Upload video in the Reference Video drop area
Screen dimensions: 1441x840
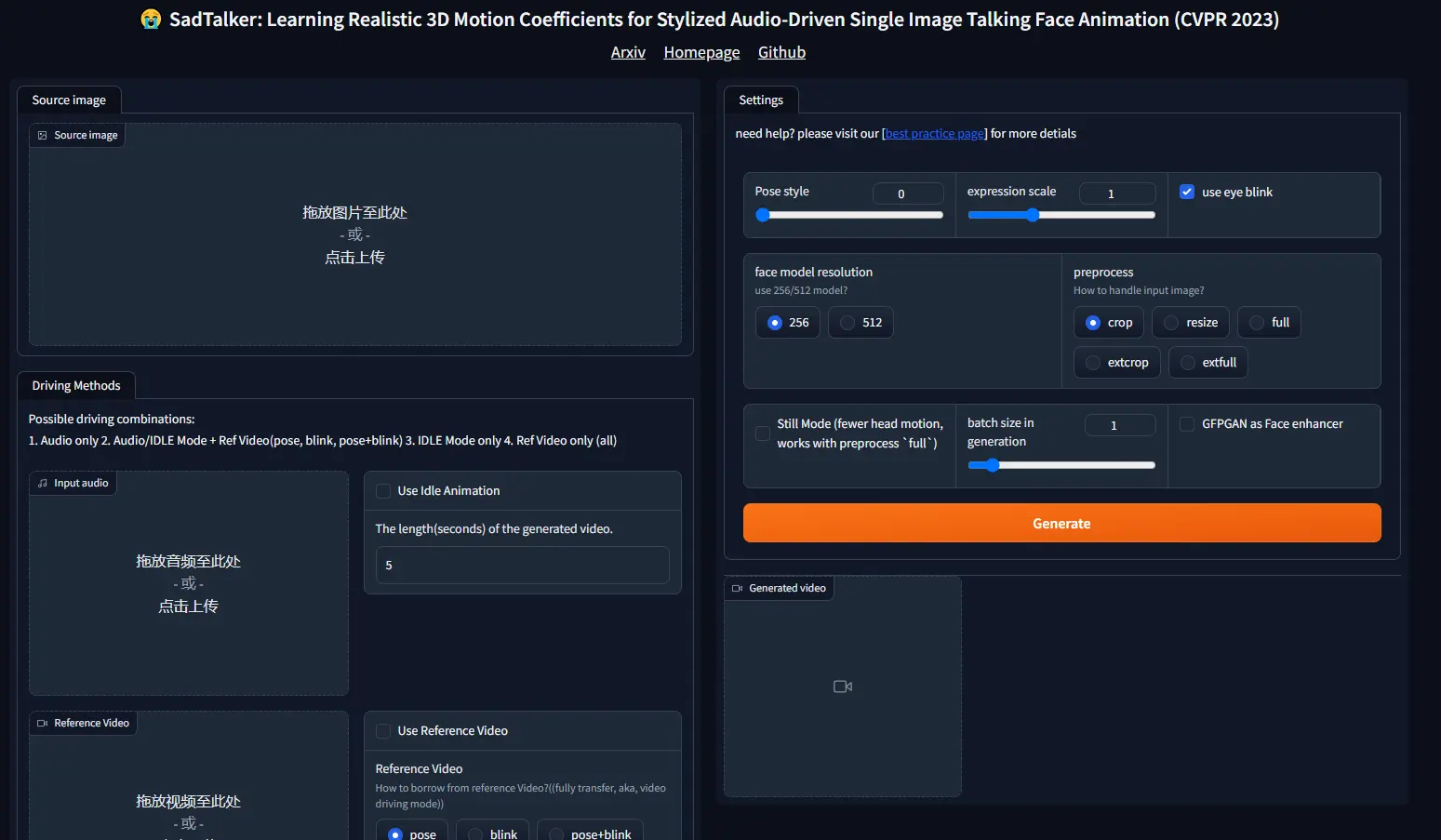click(x=189, y=777)
